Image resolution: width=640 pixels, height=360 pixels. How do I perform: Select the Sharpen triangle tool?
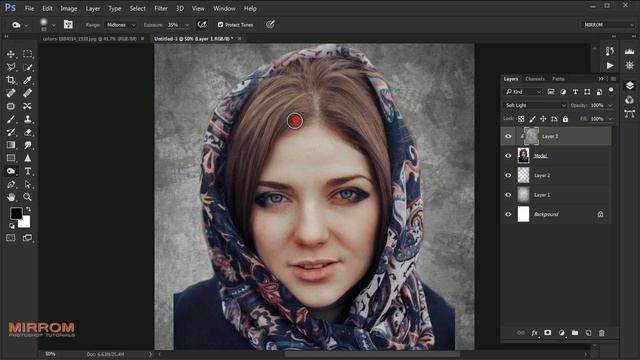click(27, 158)
